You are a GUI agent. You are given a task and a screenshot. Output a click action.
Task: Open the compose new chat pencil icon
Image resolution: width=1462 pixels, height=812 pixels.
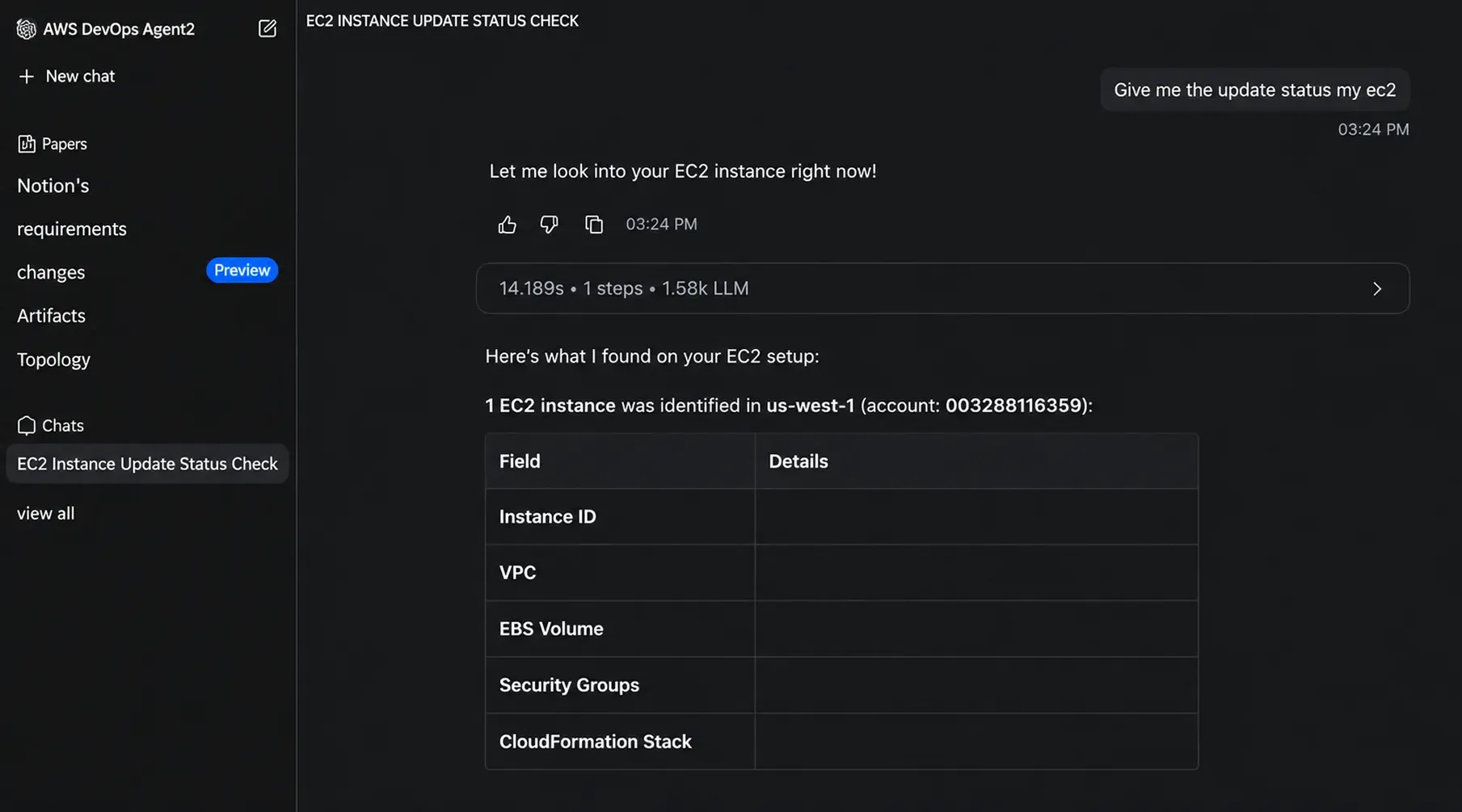pyautogui.click(x=268, y=28)
